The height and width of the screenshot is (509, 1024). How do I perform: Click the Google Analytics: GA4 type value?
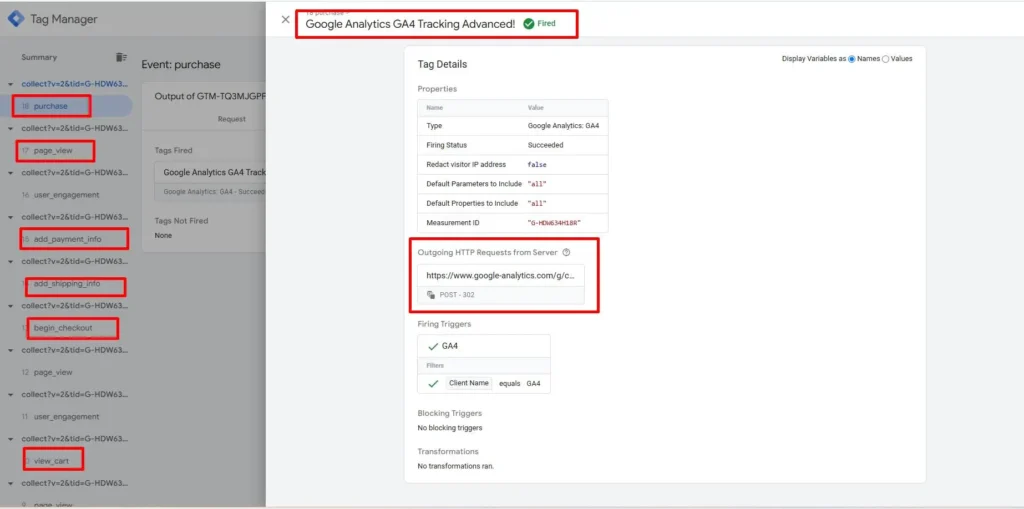(x=563, y=125)
